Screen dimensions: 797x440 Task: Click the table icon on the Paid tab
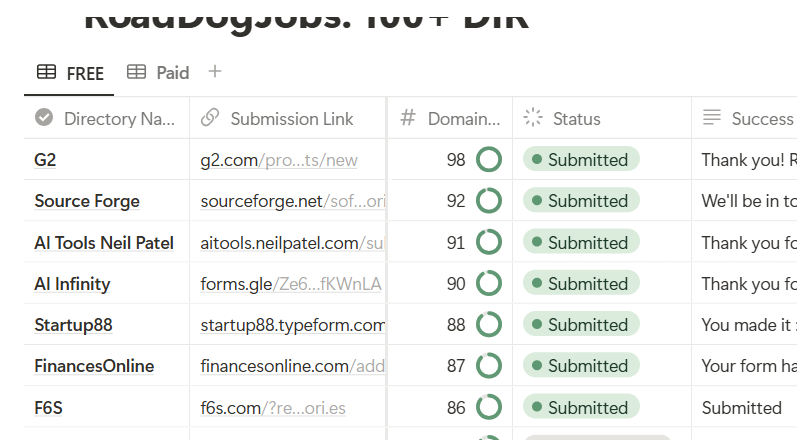pos(136,72)
